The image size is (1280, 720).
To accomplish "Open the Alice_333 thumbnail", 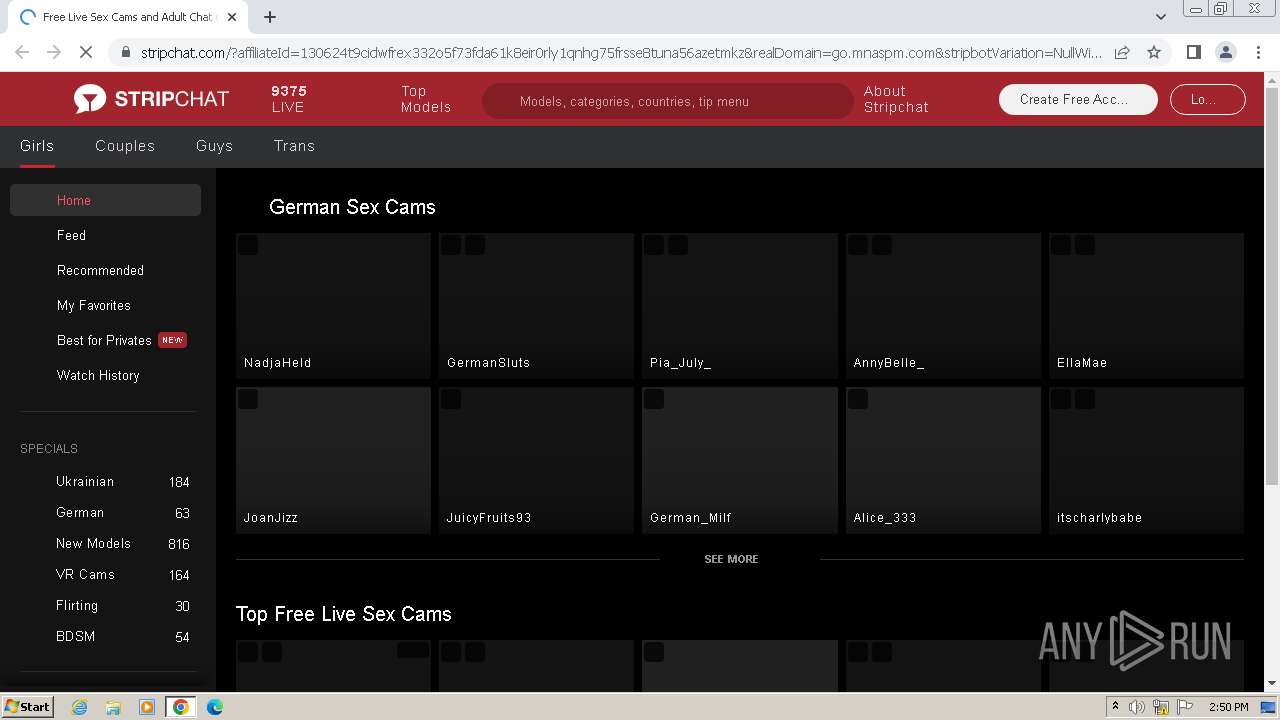I will [x=943, y=461].
